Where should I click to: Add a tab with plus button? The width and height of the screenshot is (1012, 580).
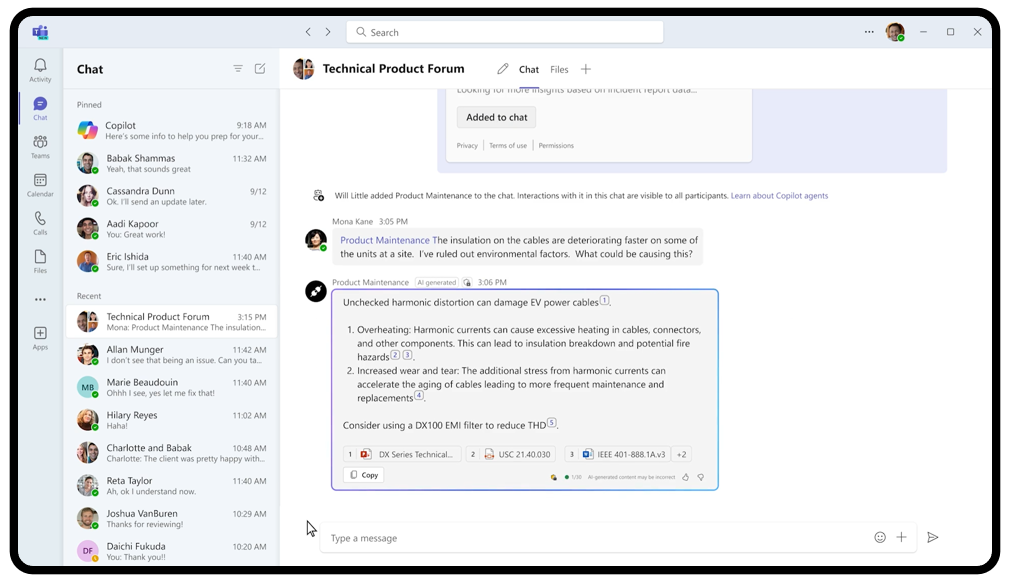[585, 69]
